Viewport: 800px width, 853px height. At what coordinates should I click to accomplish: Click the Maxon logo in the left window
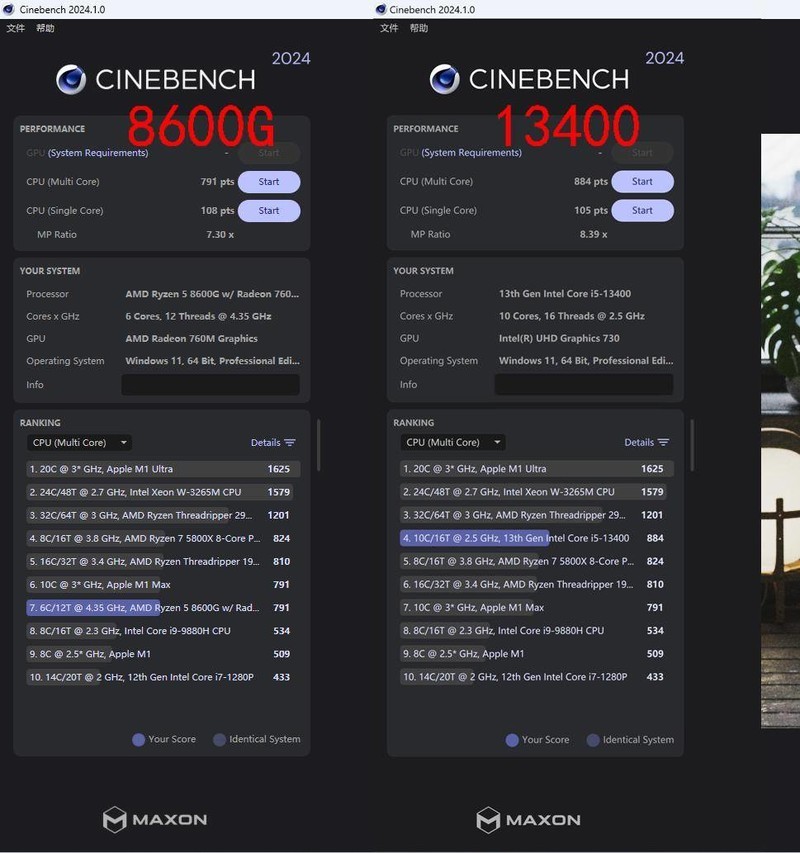coord(155,819)
